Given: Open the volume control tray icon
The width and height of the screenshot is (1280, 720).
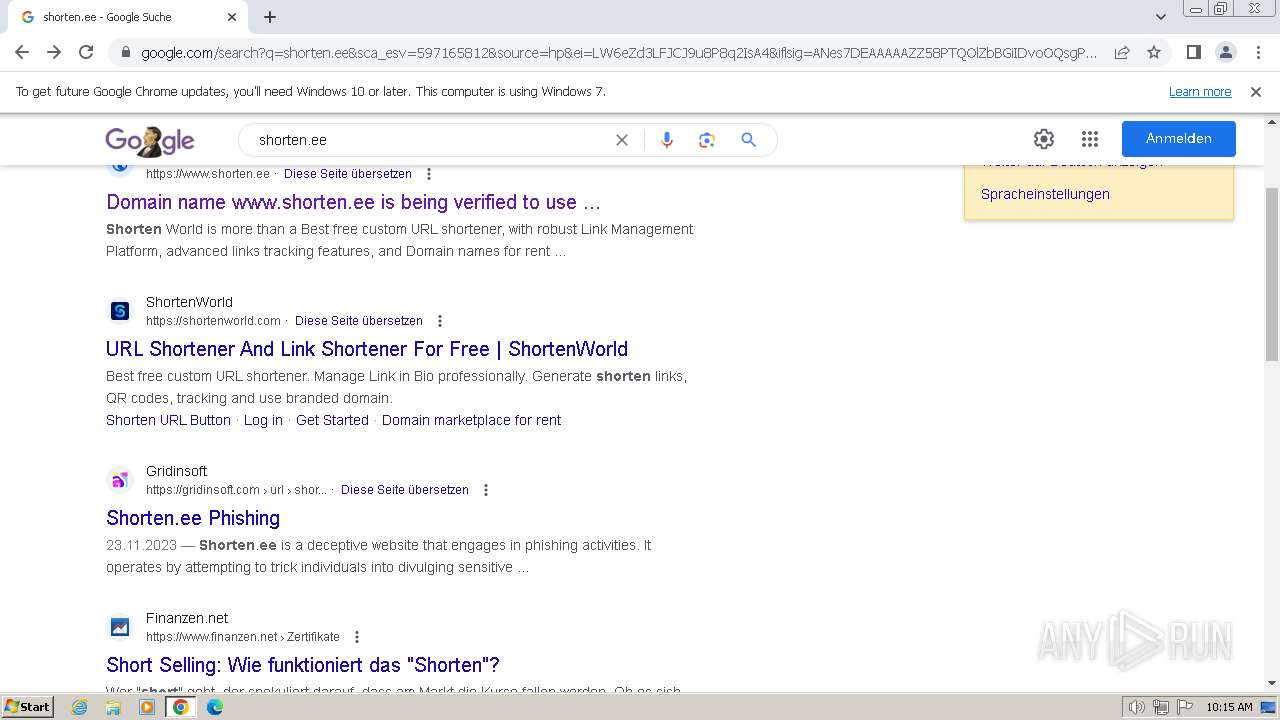Looking at the screenshot, I should 1137,708.
